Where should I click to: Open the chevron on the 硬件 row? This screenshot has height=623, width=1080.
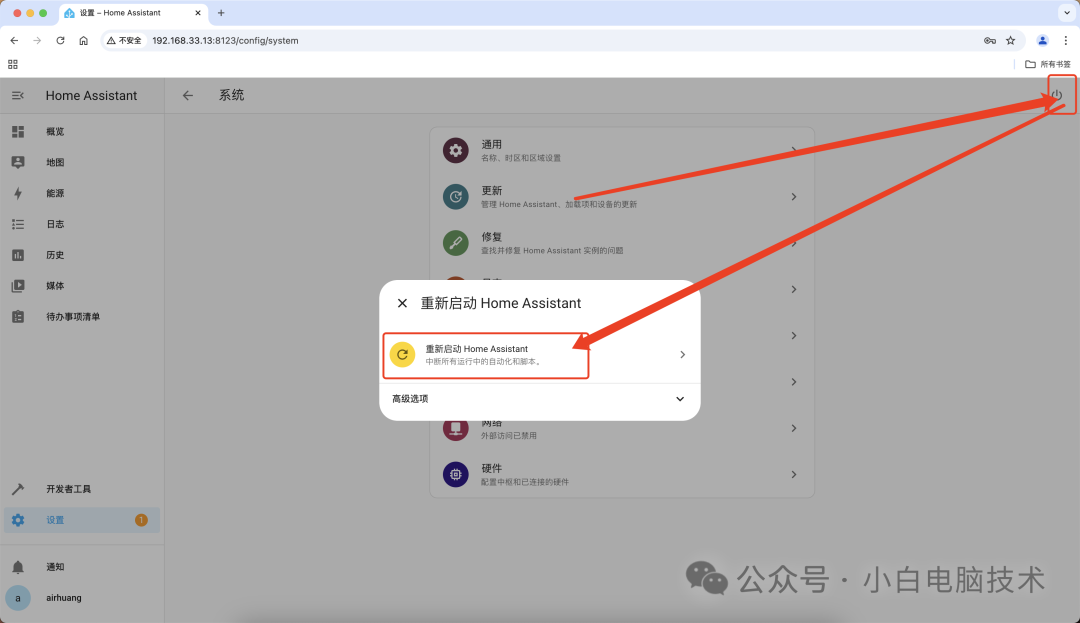pyautogui.click(x=793, y=474)
